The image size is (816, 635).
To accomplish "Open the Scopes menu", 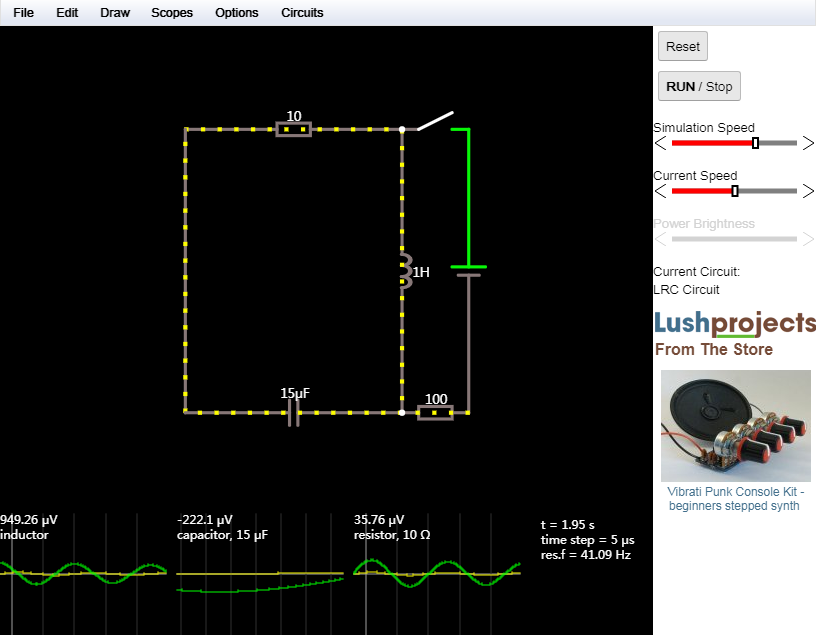I will click(172, 13).
